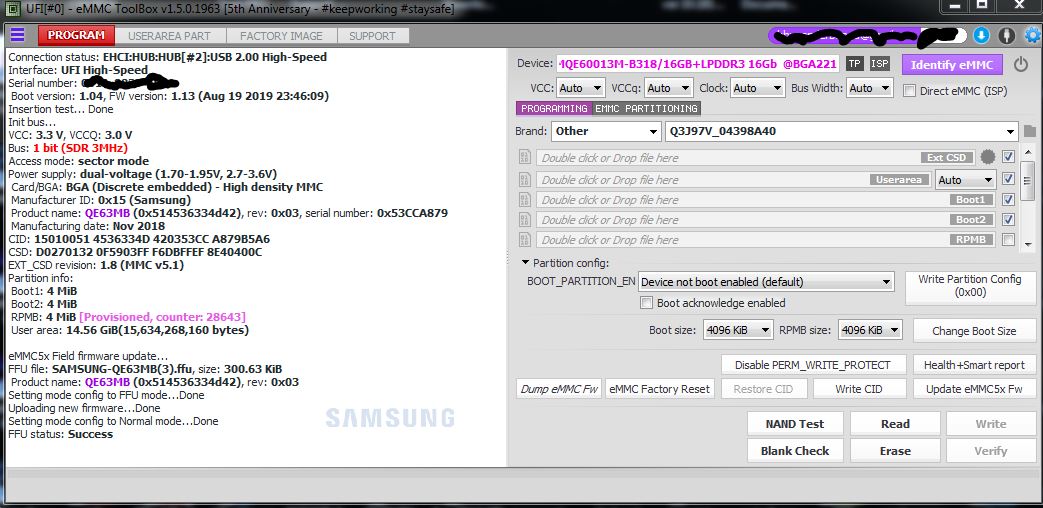Screen dimensions: 1043x508
Task: Click the gray gear icon on Ext CSD row
Action: pos(988,157)
